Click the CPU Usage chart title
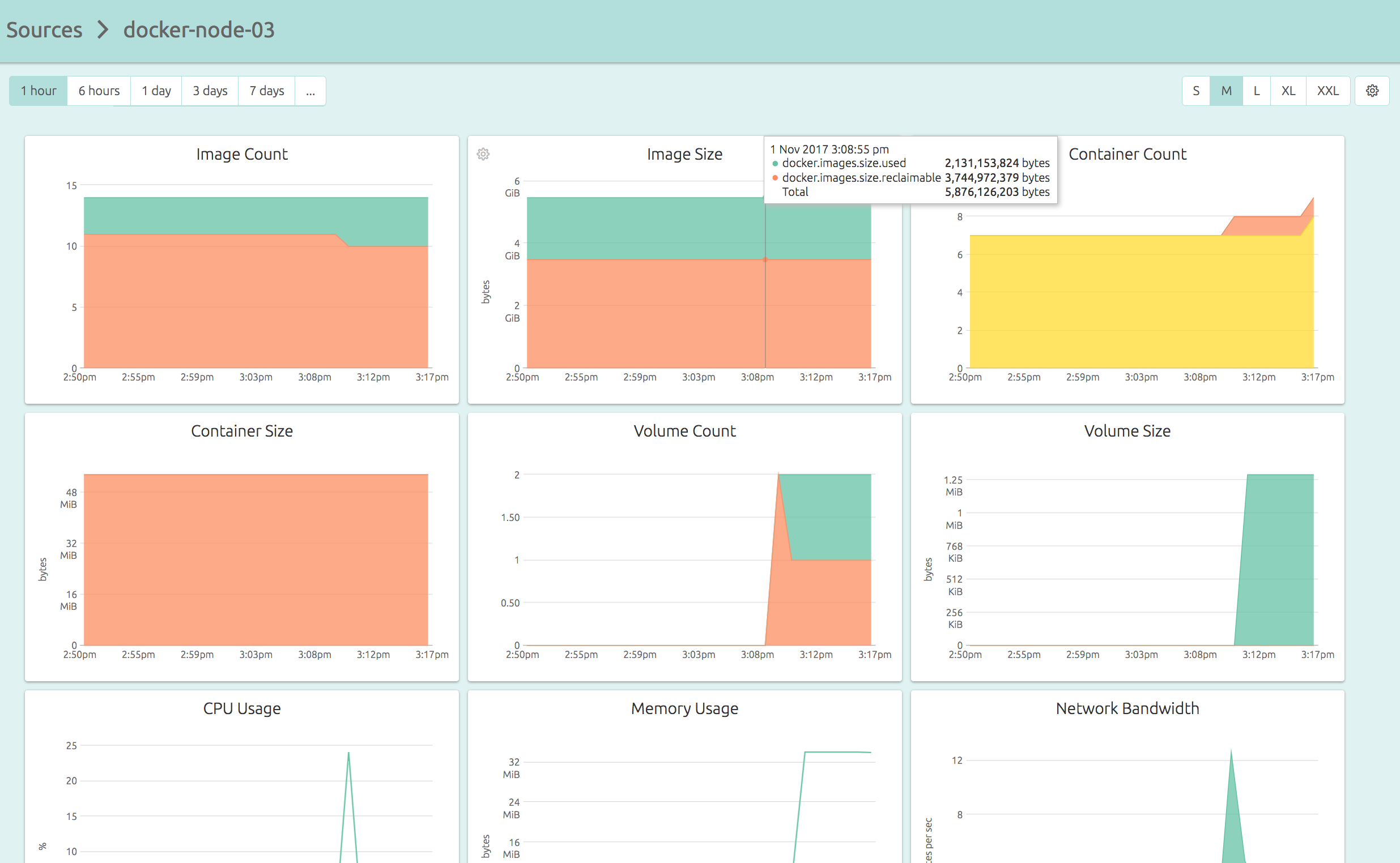 241,708
